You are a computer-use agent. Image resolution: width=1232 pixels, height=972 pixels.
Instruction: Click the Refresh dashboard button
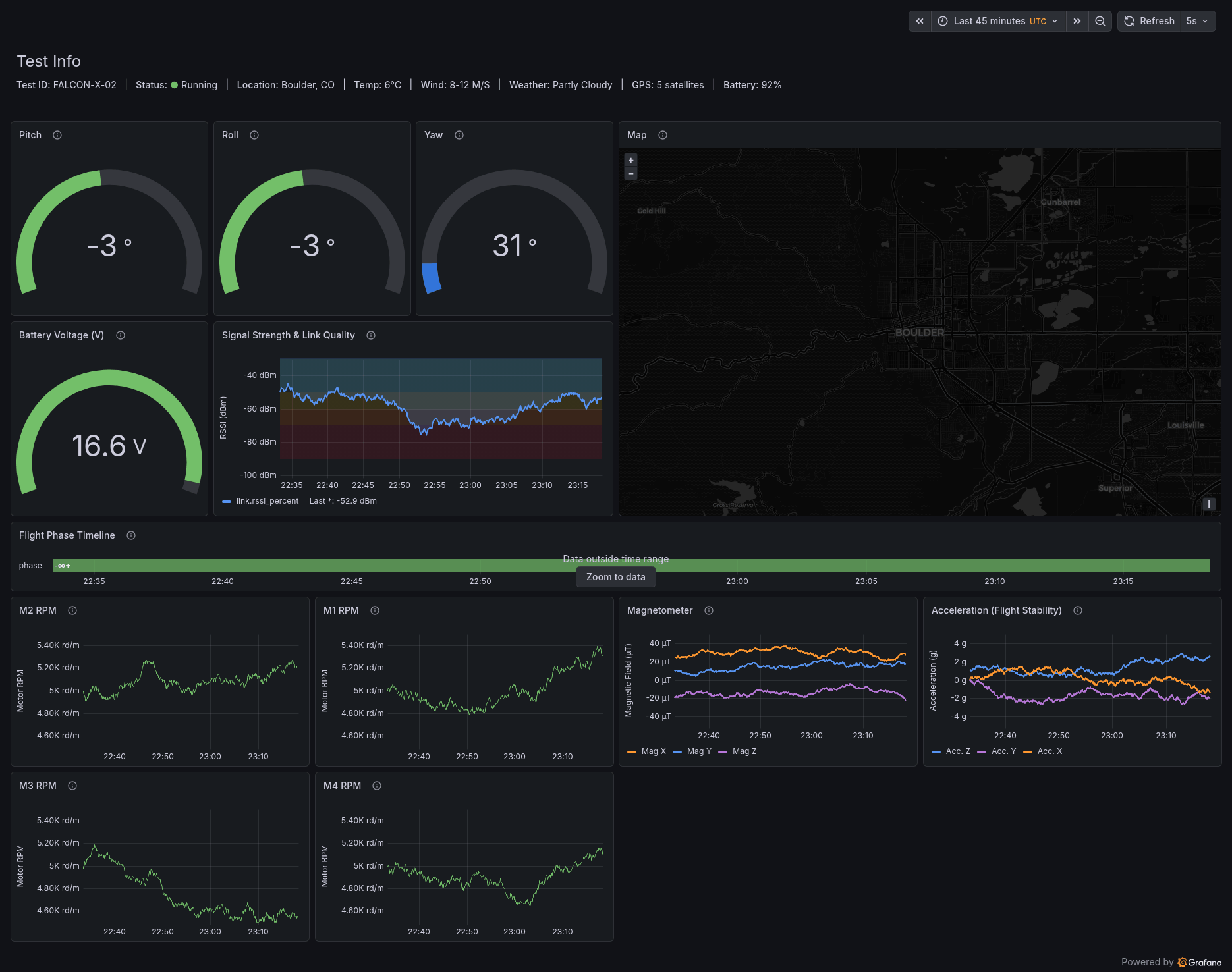(1149, 21)
